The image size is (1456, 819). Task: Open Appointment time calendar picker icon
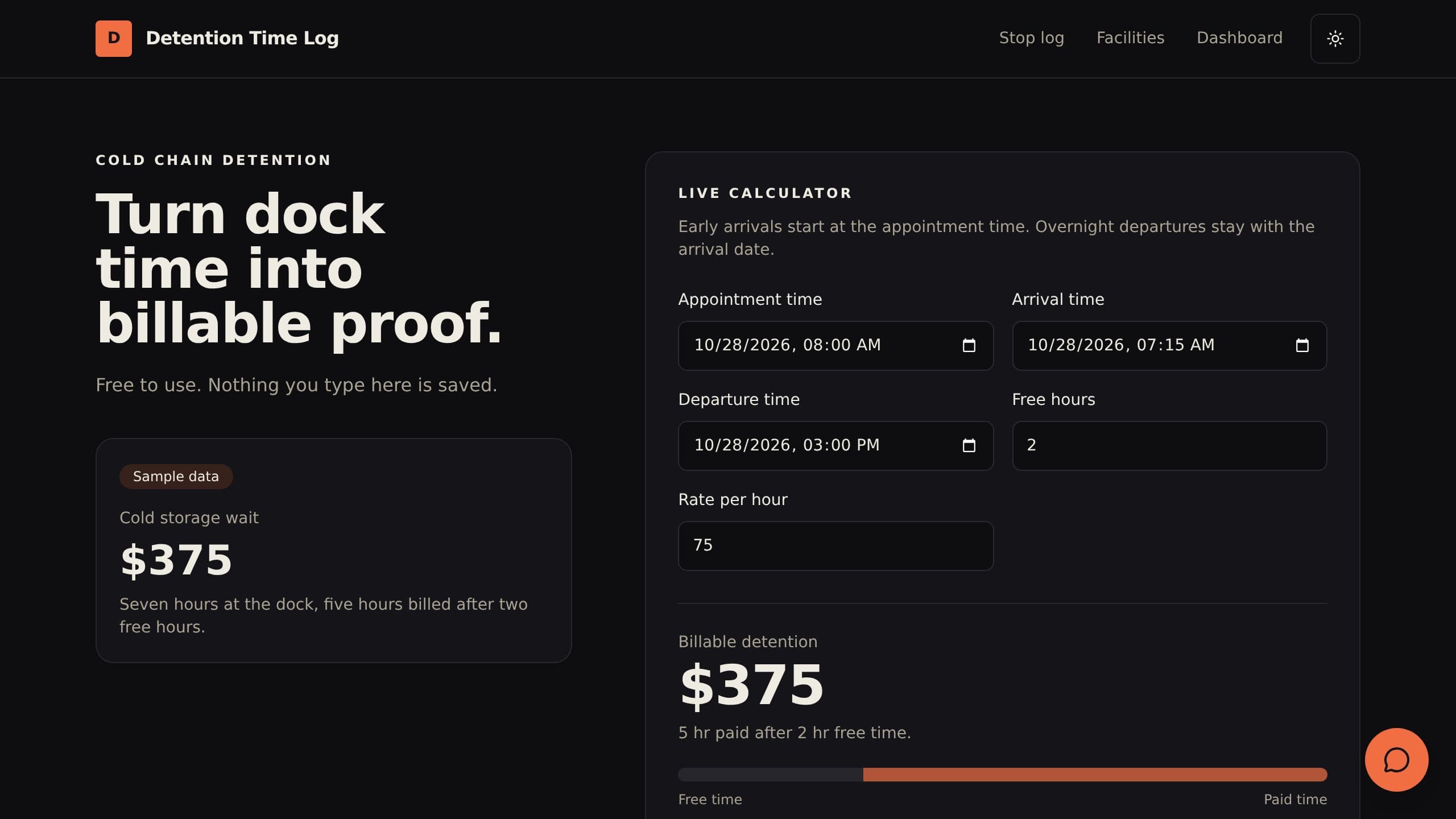point(969,346)
